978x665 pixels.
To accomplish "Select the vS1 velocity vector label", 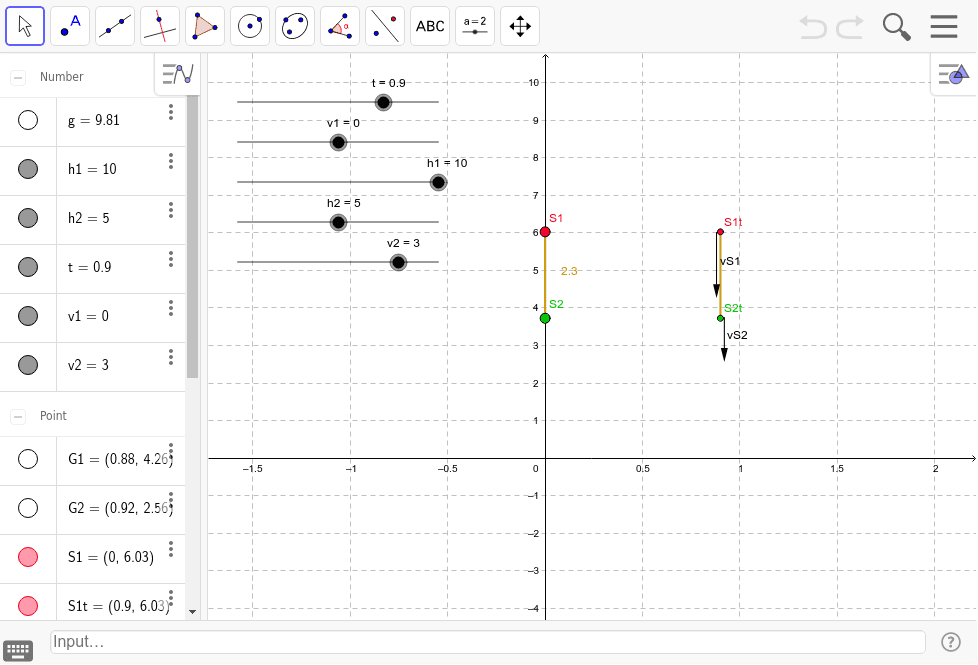I will 730,261.
